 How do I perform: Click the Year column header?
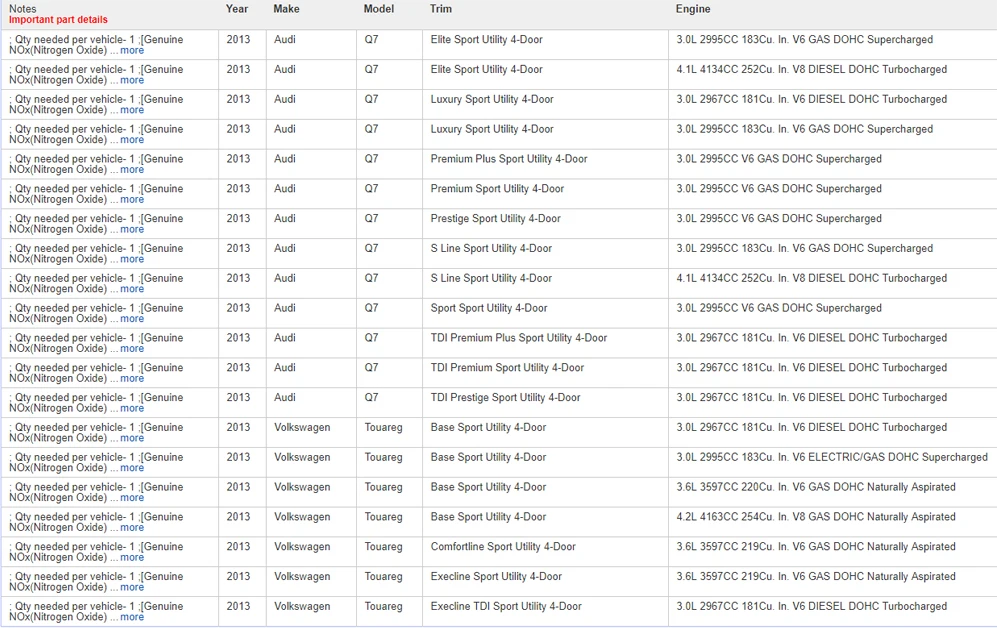(x=237, y=9)
